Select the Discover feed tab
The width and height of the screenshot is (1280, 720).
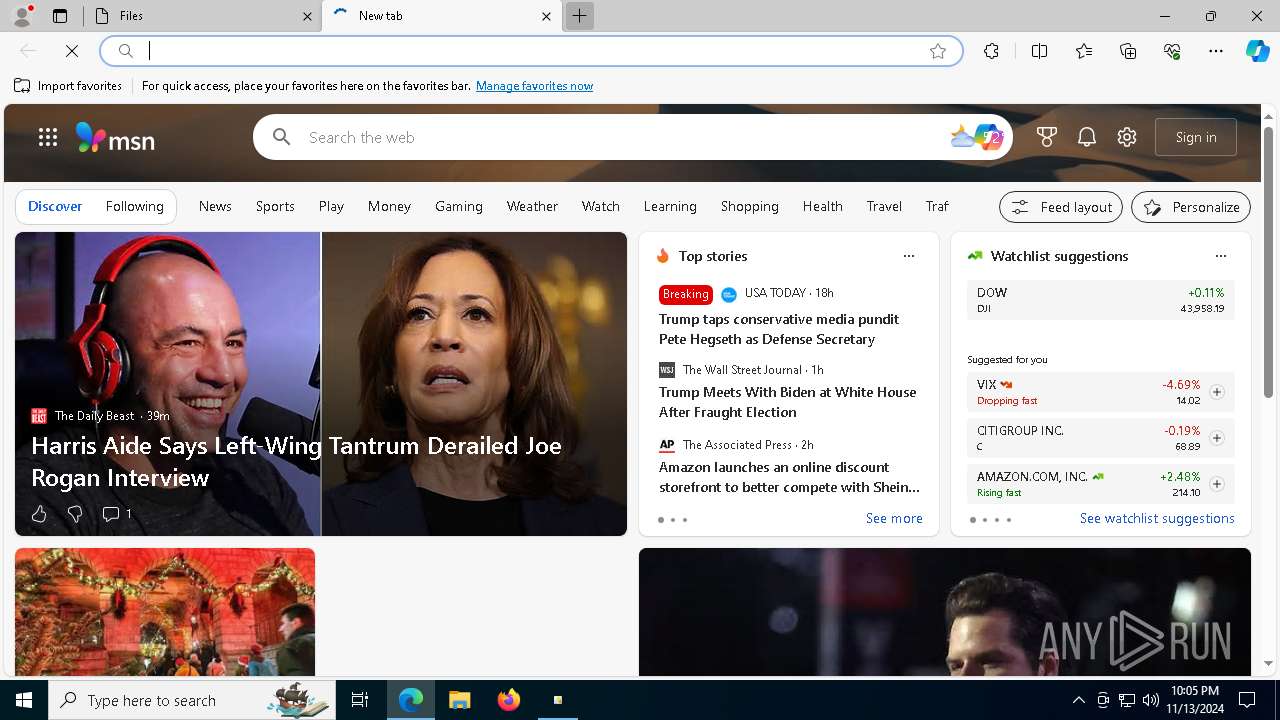coord(55,206)
